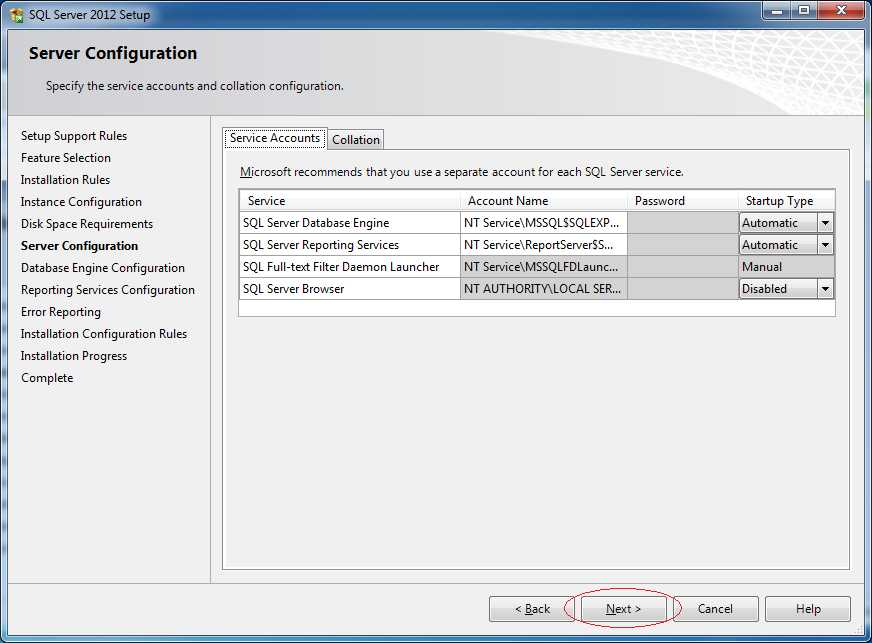Maximize the SQL Server 2012 Setup window
Viewport: 872px width, 643px height.
(x=804, y=10)
